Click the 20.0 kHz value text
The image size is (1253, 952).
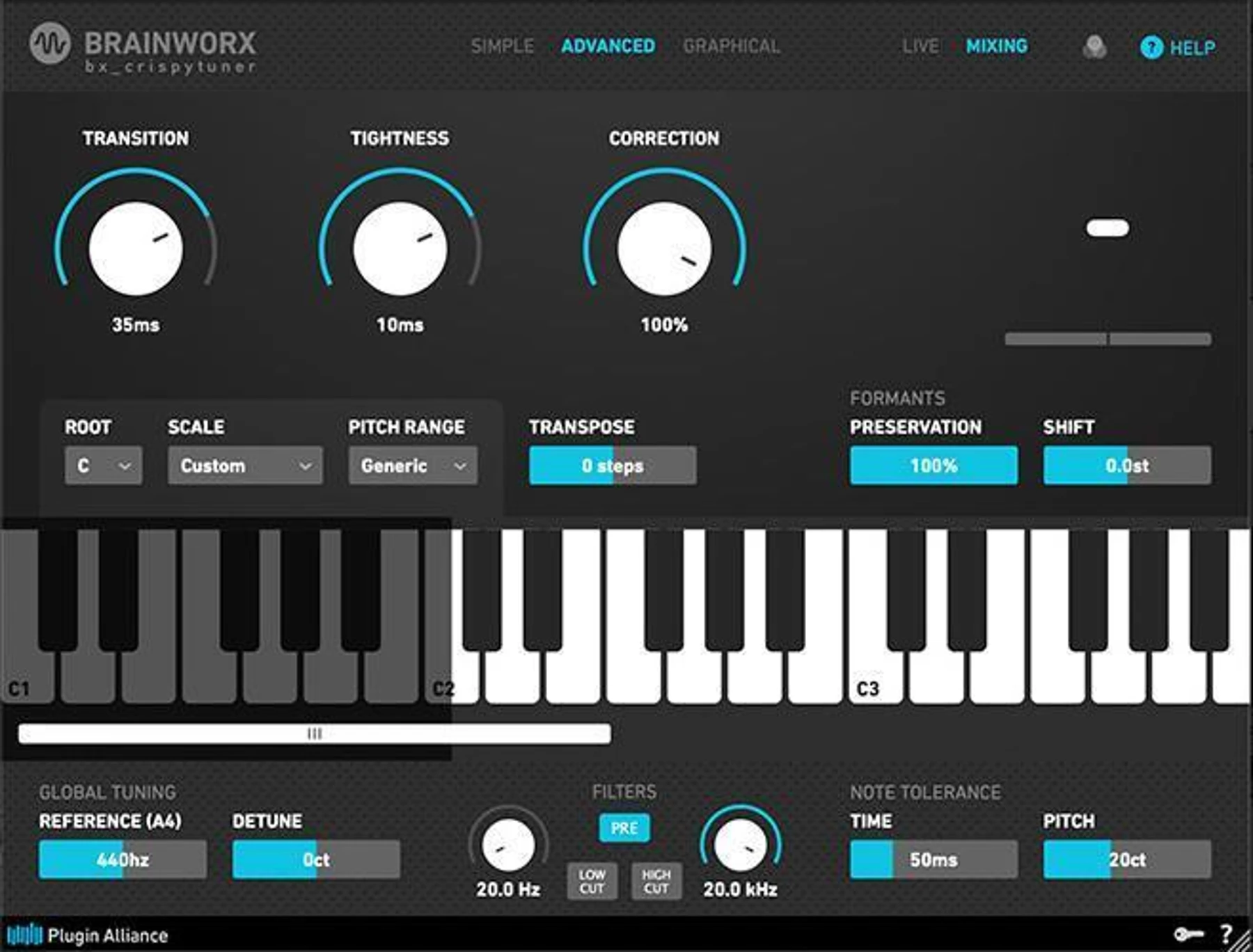[741, 889]
